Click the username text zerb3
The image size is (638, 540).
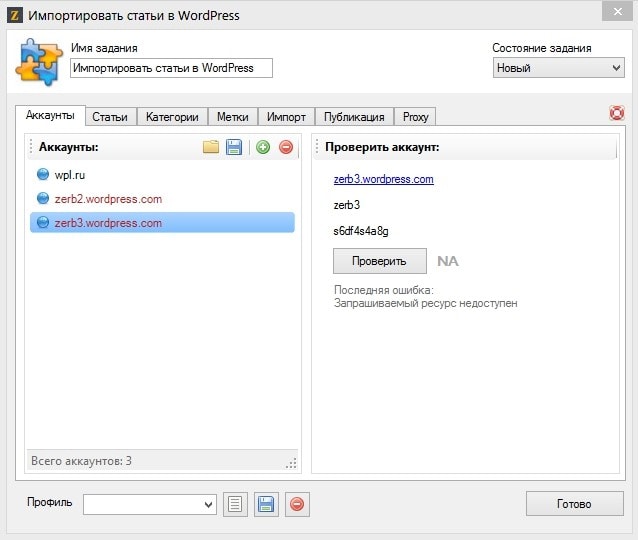click(x=347, y=205)
